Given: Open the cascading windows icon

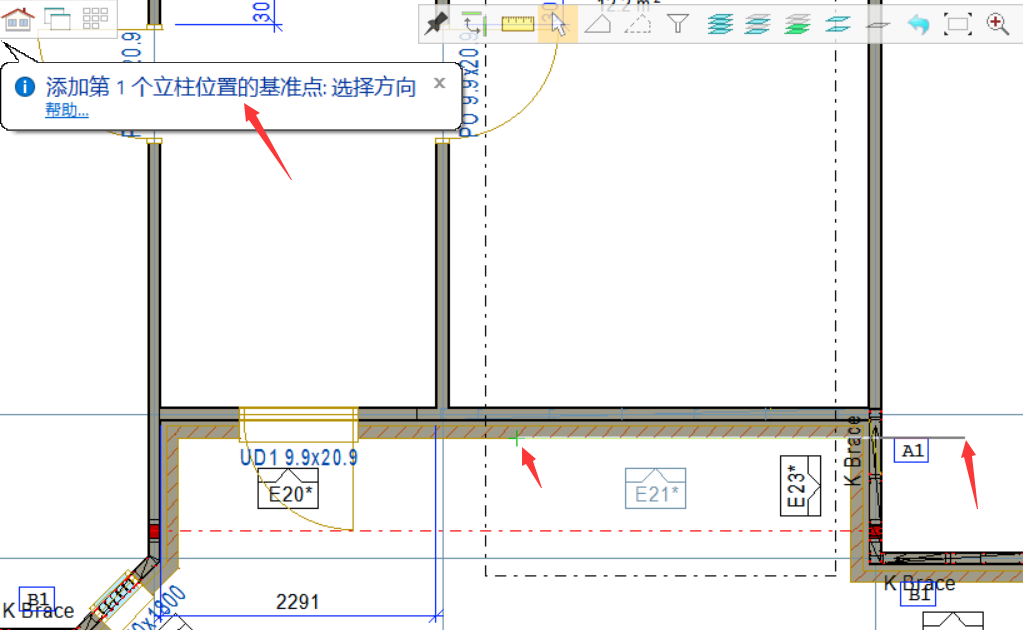Looking at the screenshot, I should pos(57,19).
